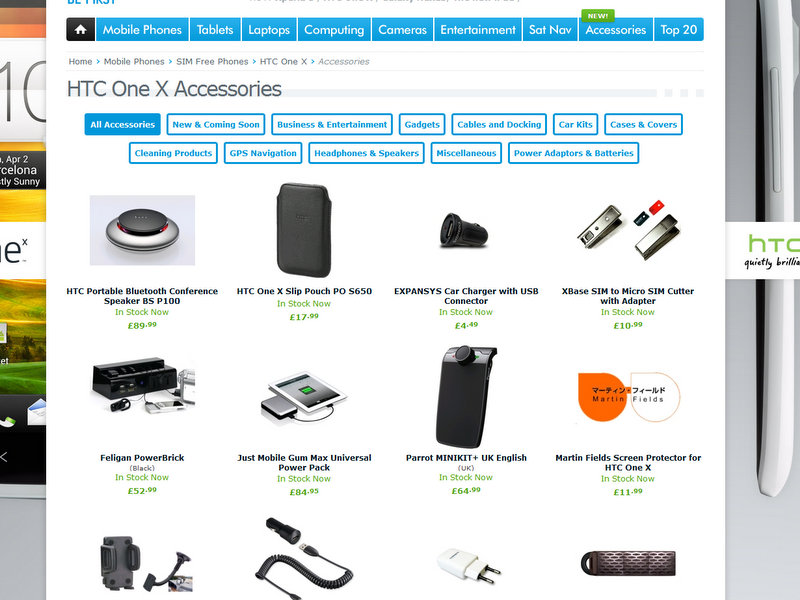
Task: Choose the Car Kits filter
Action: 576,124
